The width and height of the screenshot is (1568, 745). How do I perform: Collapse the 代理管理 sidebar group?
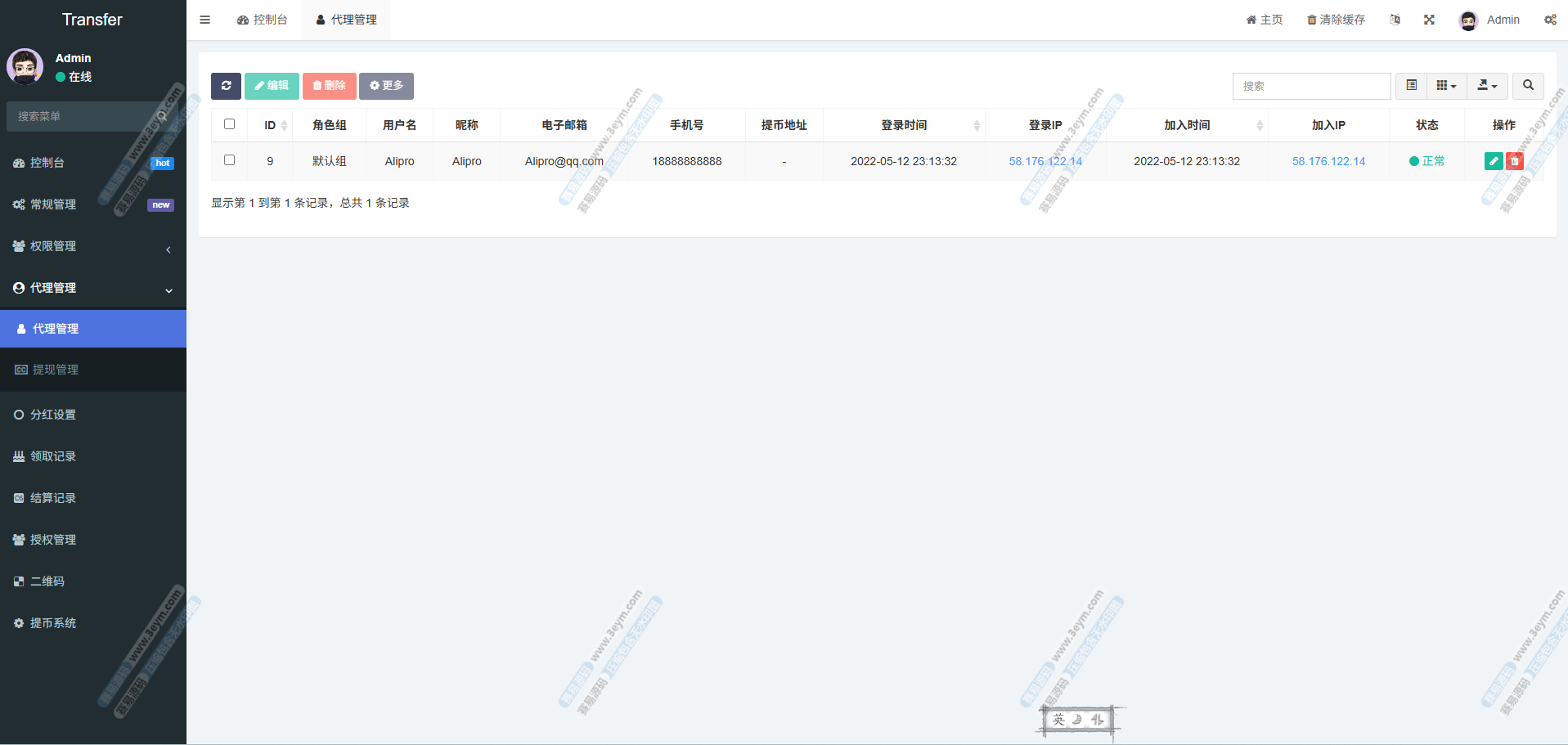click(92, 288)
